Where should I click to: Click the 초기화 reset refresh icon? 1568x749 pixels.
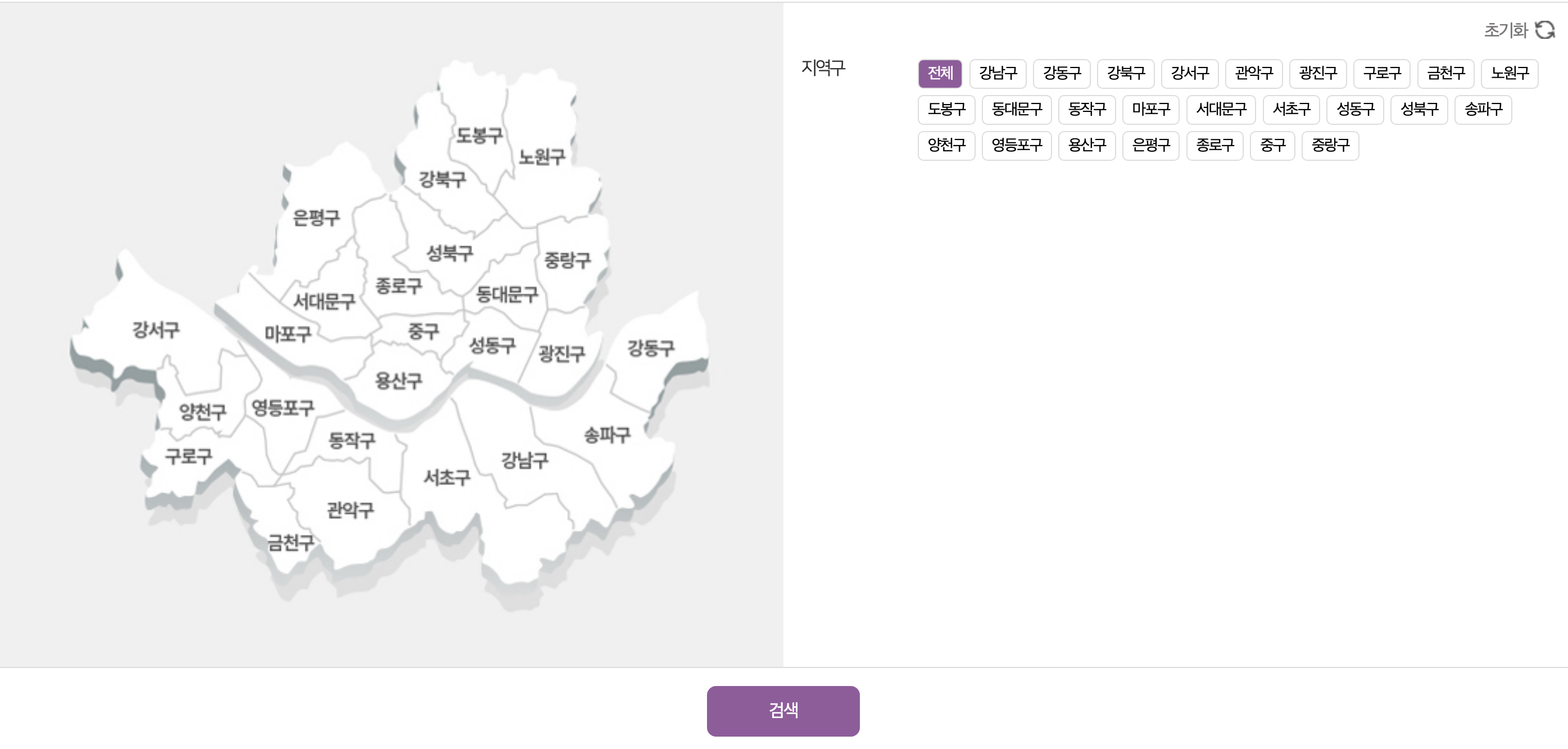pyautogui.click(x=1544, y=29)
